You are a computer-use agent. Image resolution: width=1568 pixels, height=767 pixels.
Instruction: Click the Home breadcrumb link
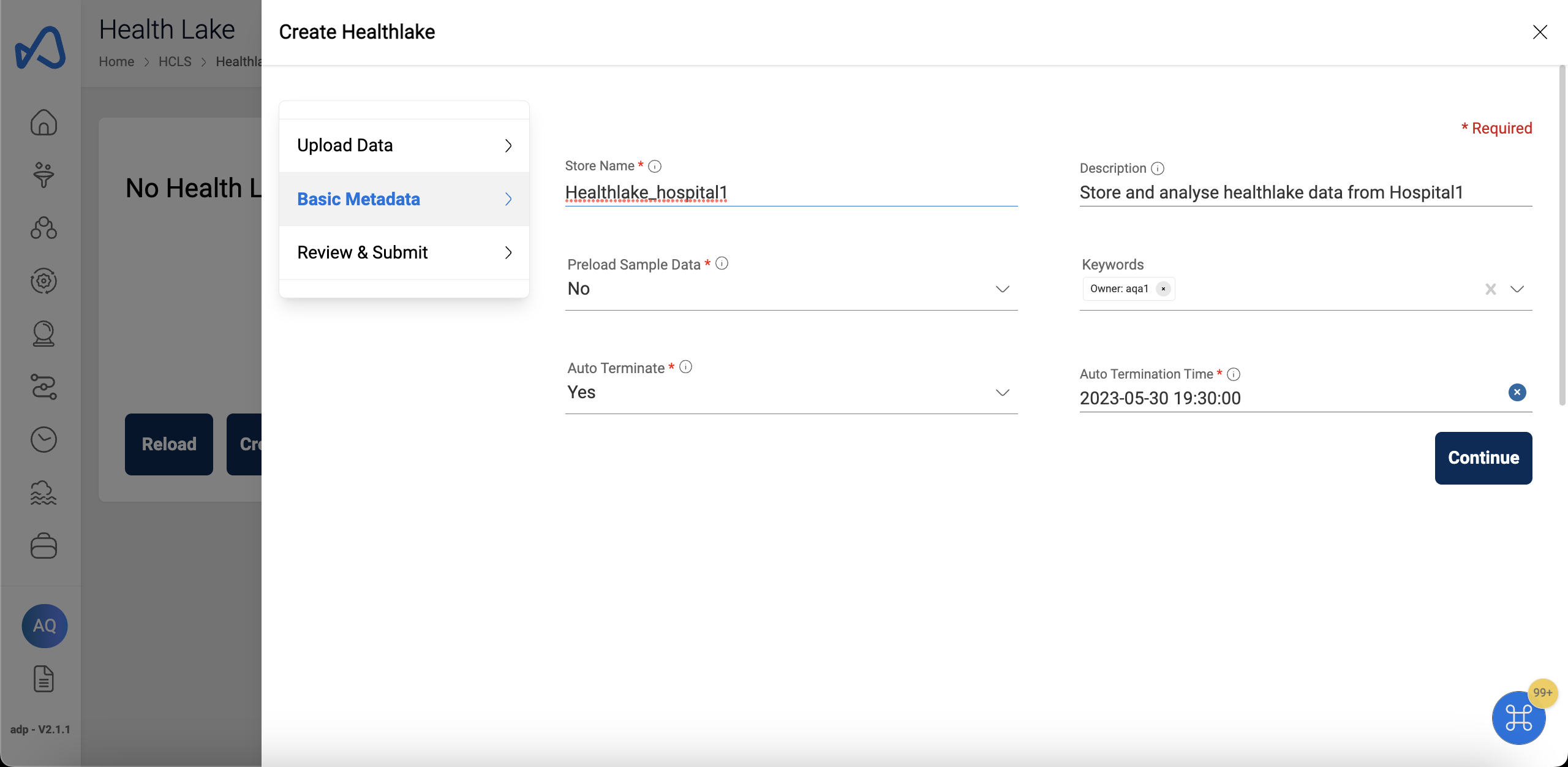tap(116, 61)
